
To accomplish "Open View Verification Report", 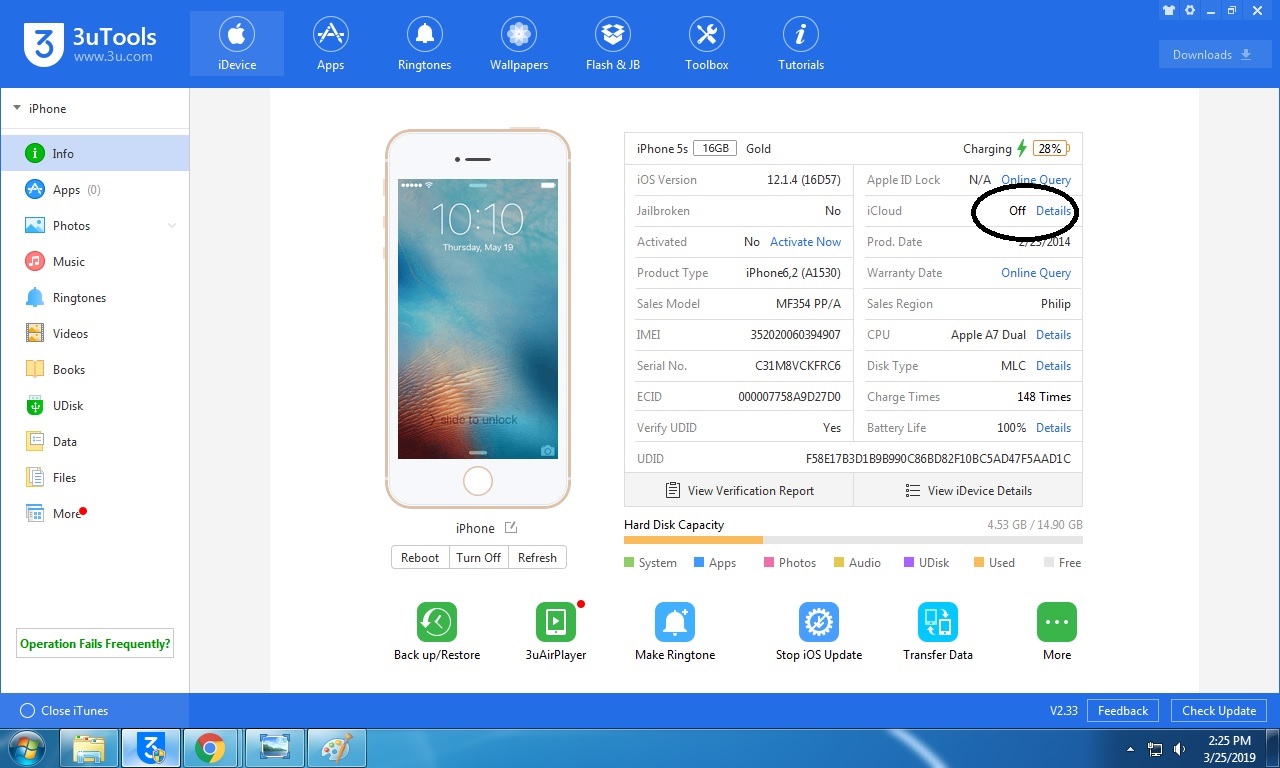I will (x=739, y=490).
